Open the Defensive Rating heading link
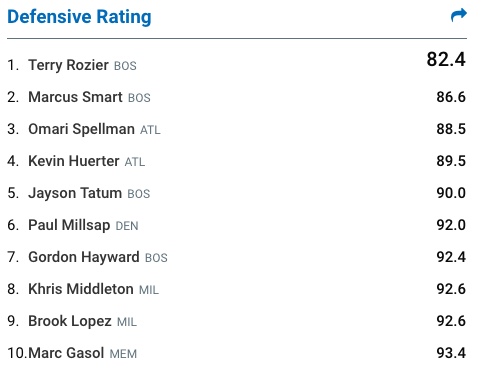The image size is (483, 370). pyautogui.click(x=79, y=17)
